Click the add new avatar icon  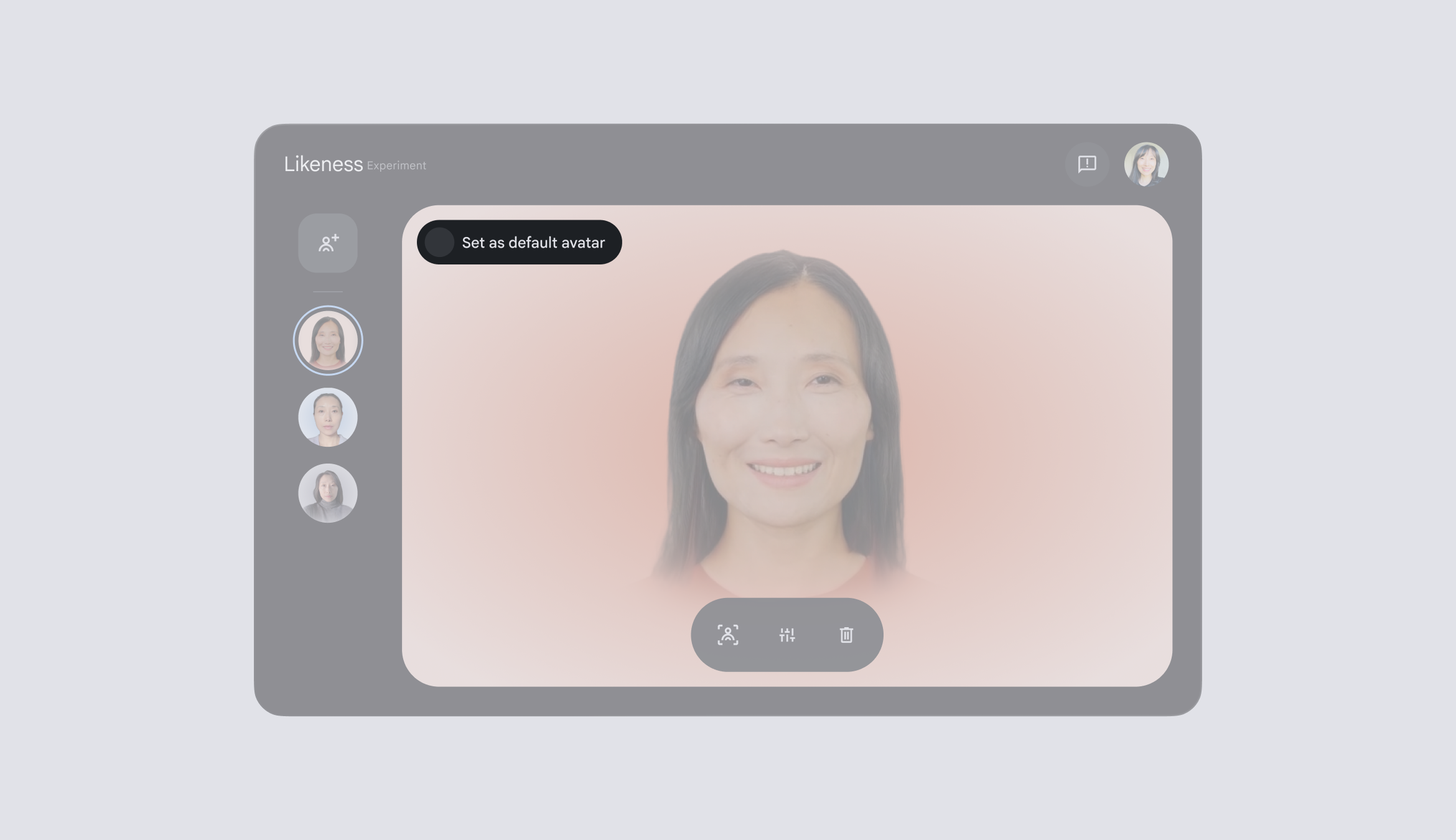pos(328,243)
